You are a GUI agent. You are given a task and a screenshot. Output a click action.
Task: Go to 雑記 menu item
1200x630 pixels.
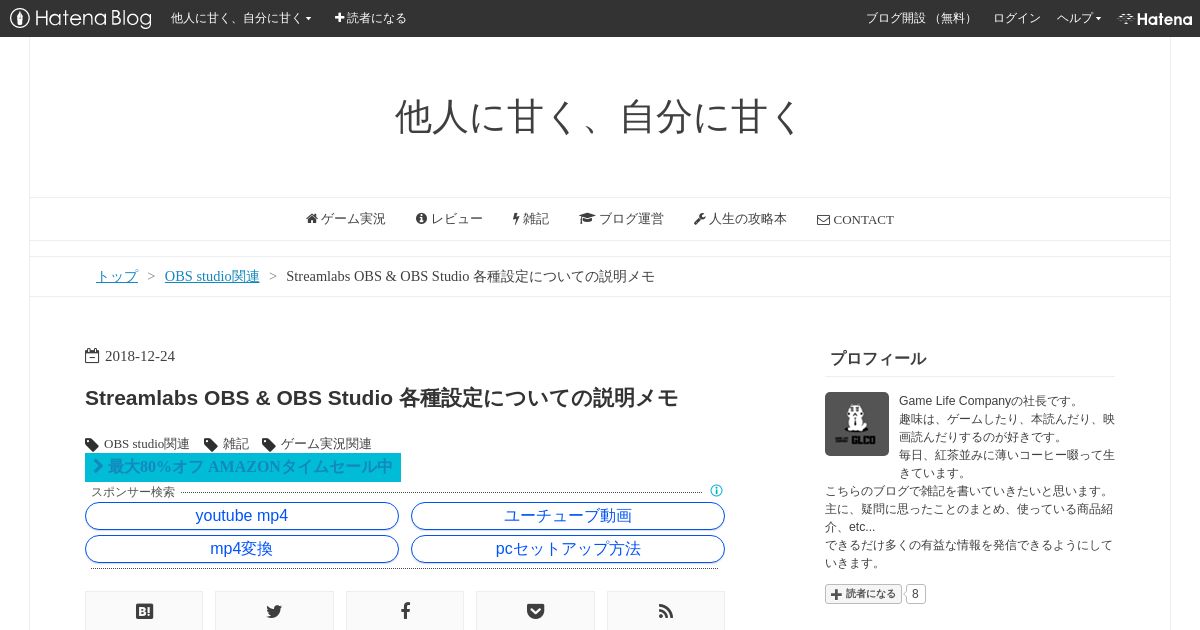tap(531, 219)
